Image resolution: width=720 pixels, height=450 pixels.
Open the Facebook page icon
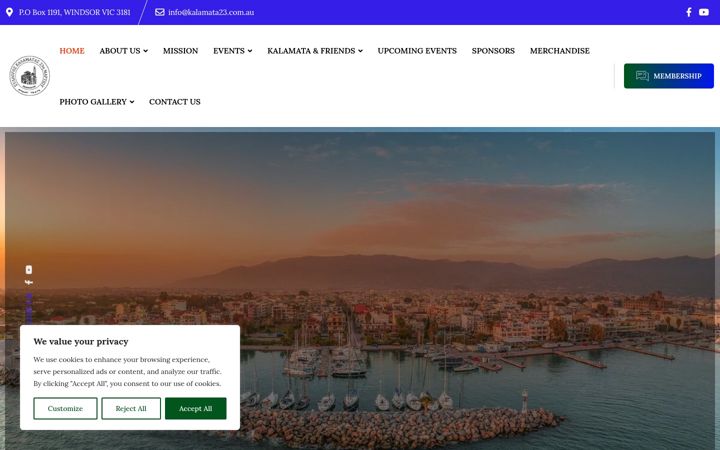[x=688, y=12]
